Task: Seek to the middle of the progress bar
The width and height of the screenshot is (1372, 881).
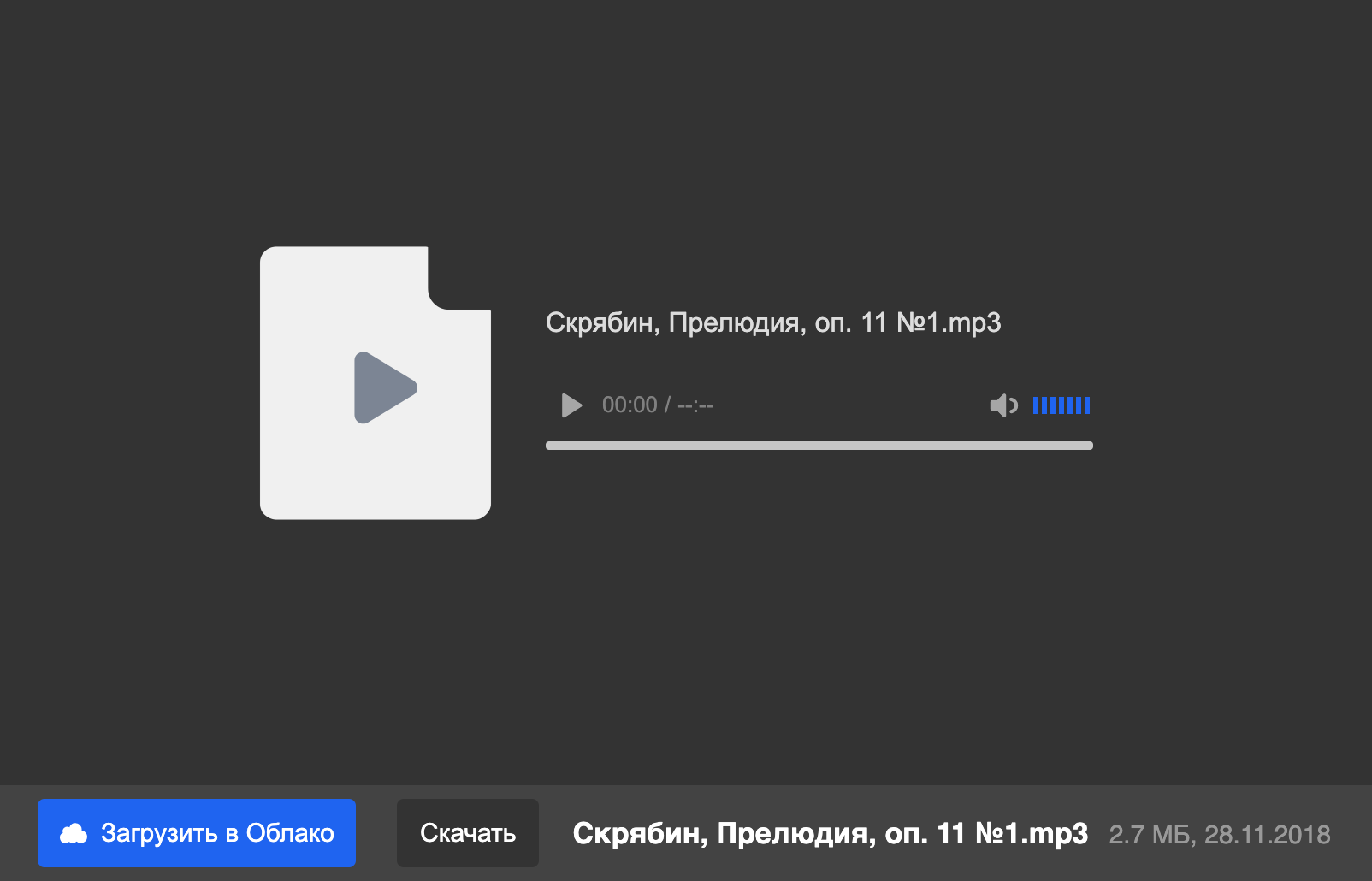Action: coord(819,446)
